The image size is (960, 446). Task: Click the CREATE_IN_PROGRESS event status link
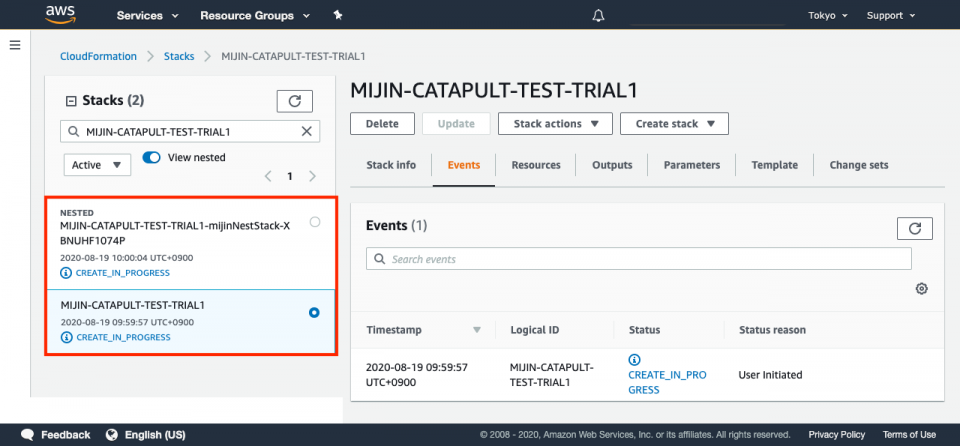[x=667, y=382]
